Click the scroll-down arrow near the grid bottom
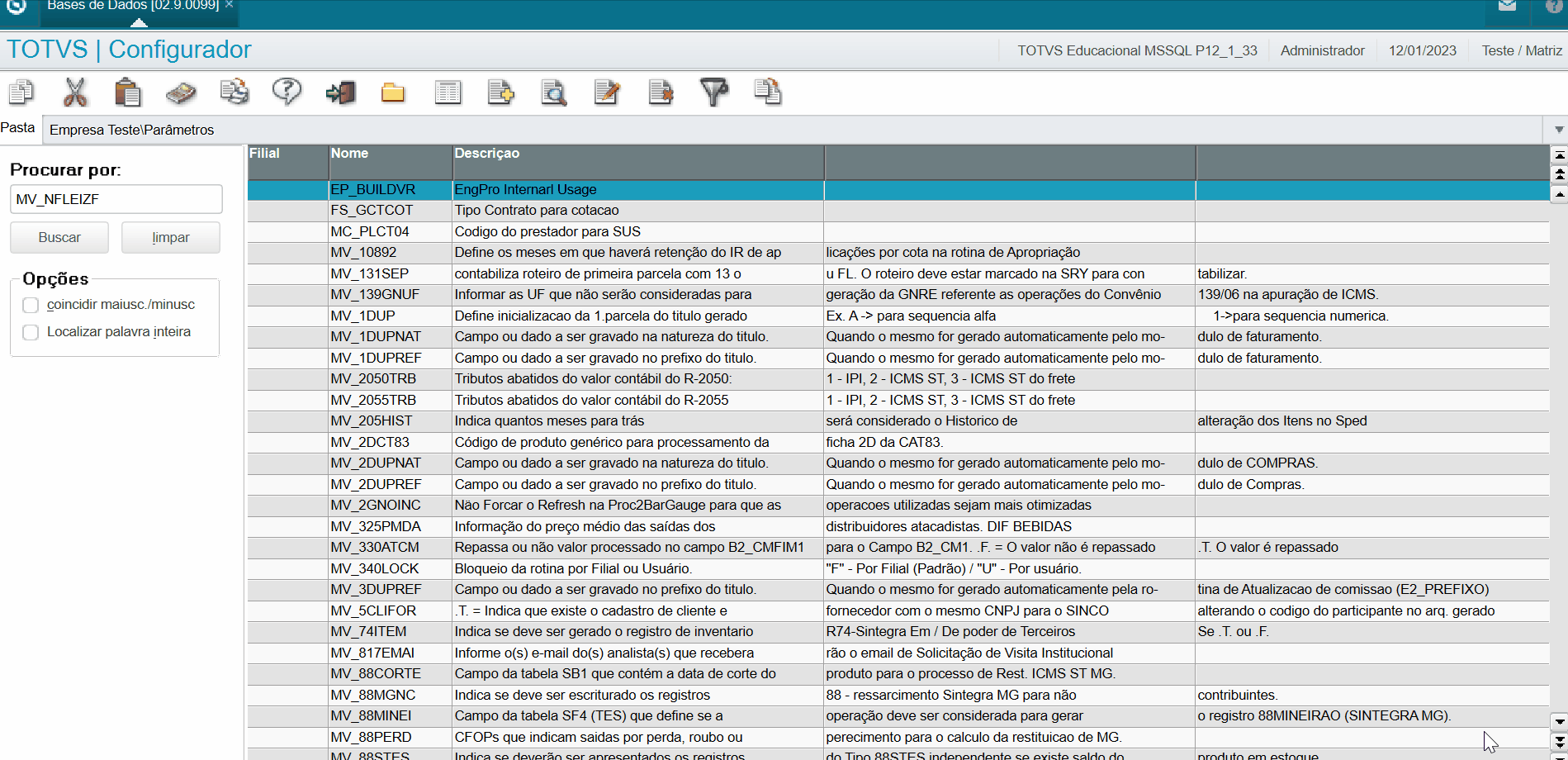The height and width of the screenshot is (760, 1568). [x=1559, y=721]
